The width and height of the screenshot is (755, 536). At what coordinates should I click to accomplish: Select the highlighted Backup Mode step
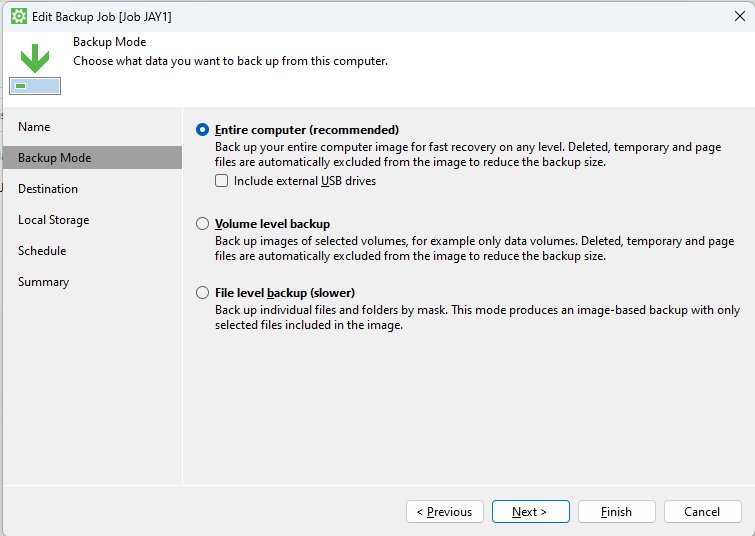pos(54,158)
